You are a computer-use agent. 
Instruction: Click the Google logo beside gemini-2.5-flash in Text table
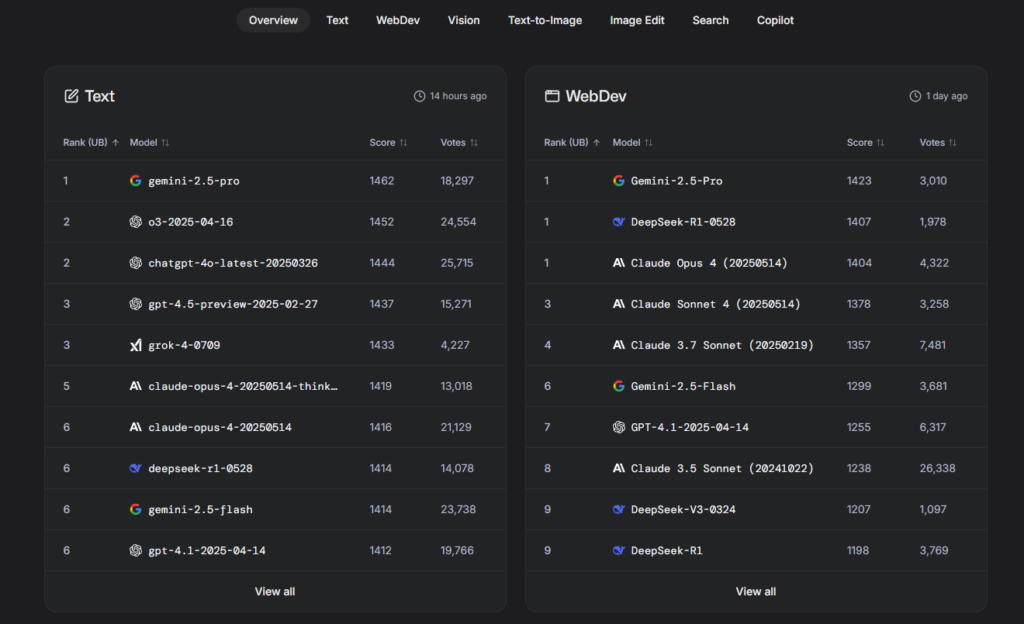click(x=135, y=510)
